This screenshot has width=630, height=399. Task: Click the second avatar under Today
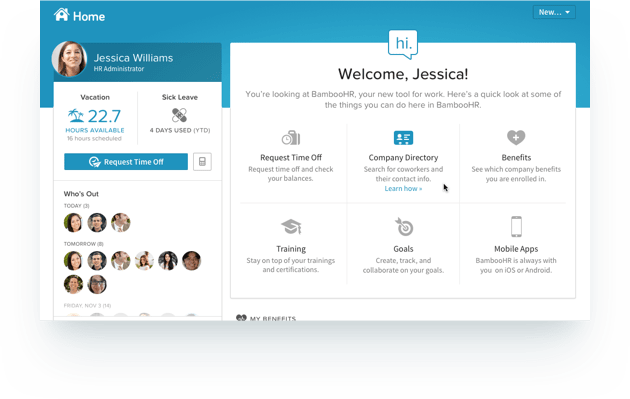pyautogui.click(x=97, y=223)
